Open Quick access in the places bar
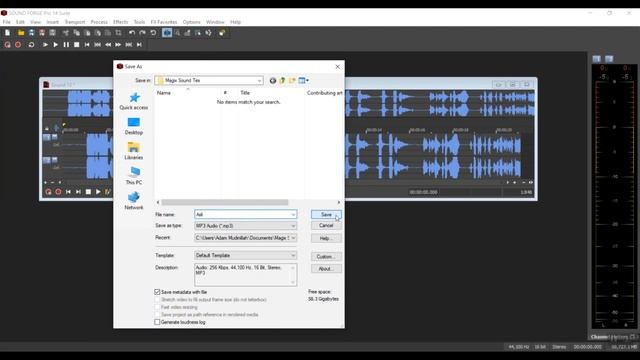The image size is (640, 360). (x=134, y=101)
